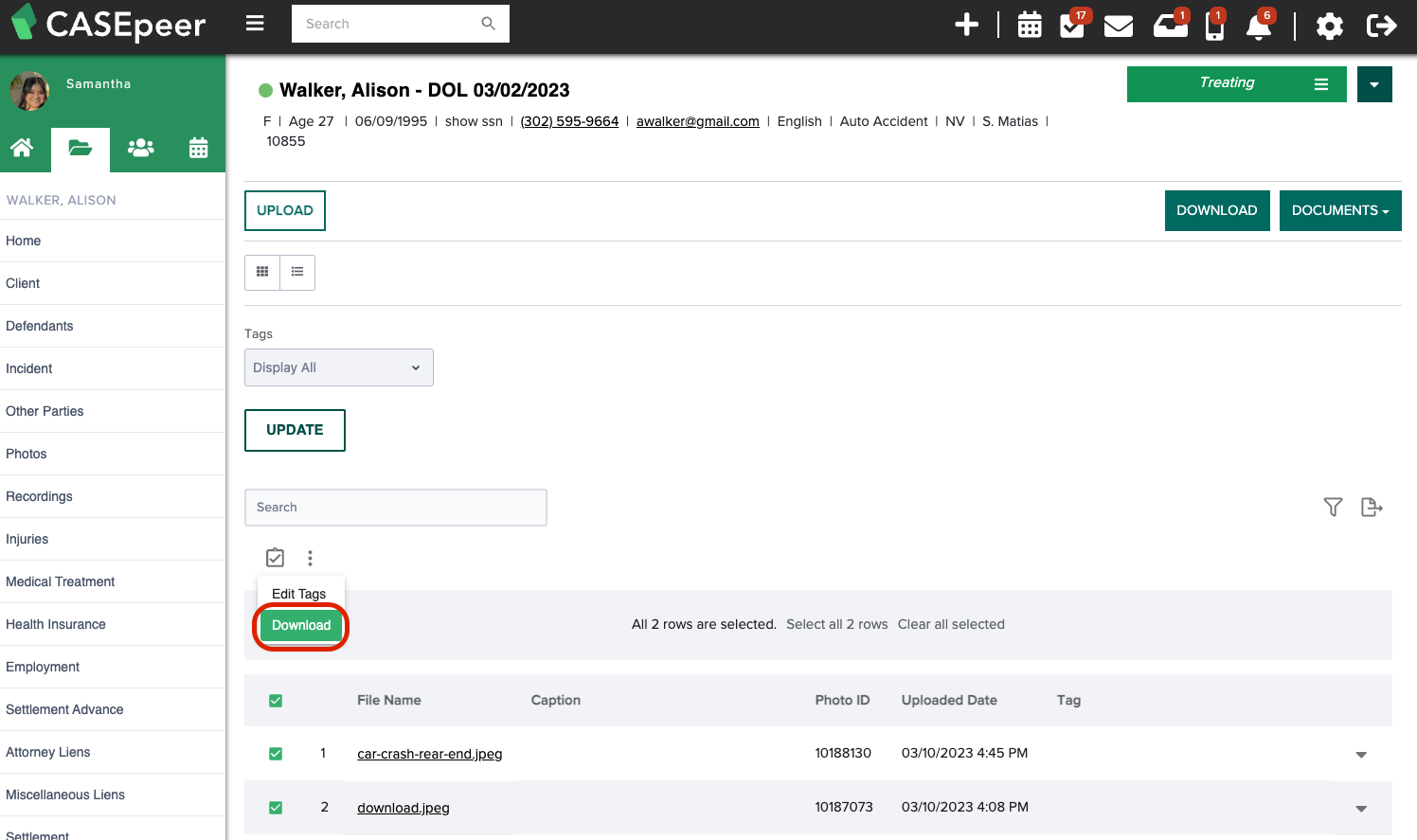The width and height of the screenshot is (1417, 840).
Task: Open the Injuries sidebar item
Action: 113,539
